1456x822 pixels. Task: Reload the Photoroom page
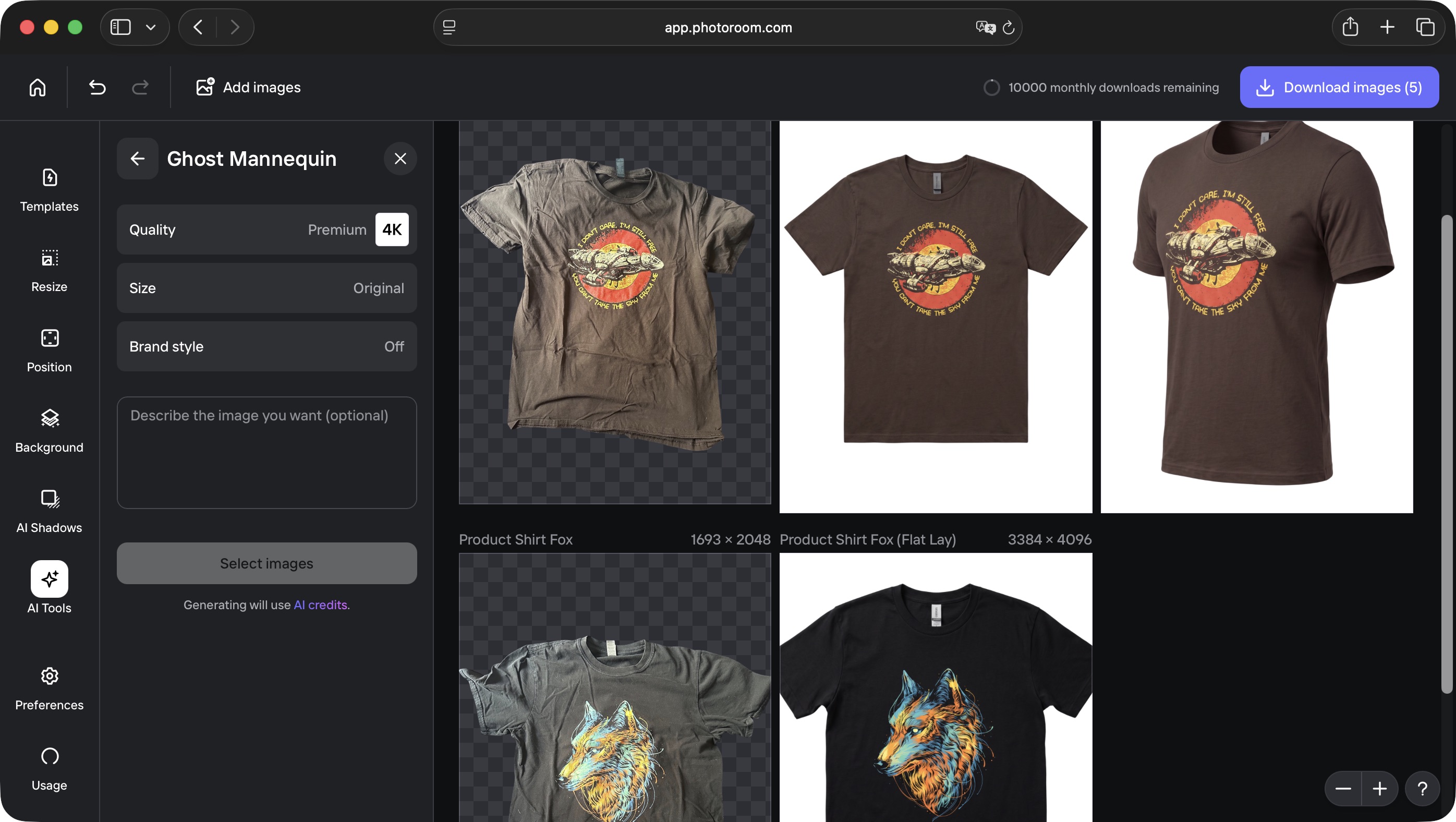(1009, 27)
